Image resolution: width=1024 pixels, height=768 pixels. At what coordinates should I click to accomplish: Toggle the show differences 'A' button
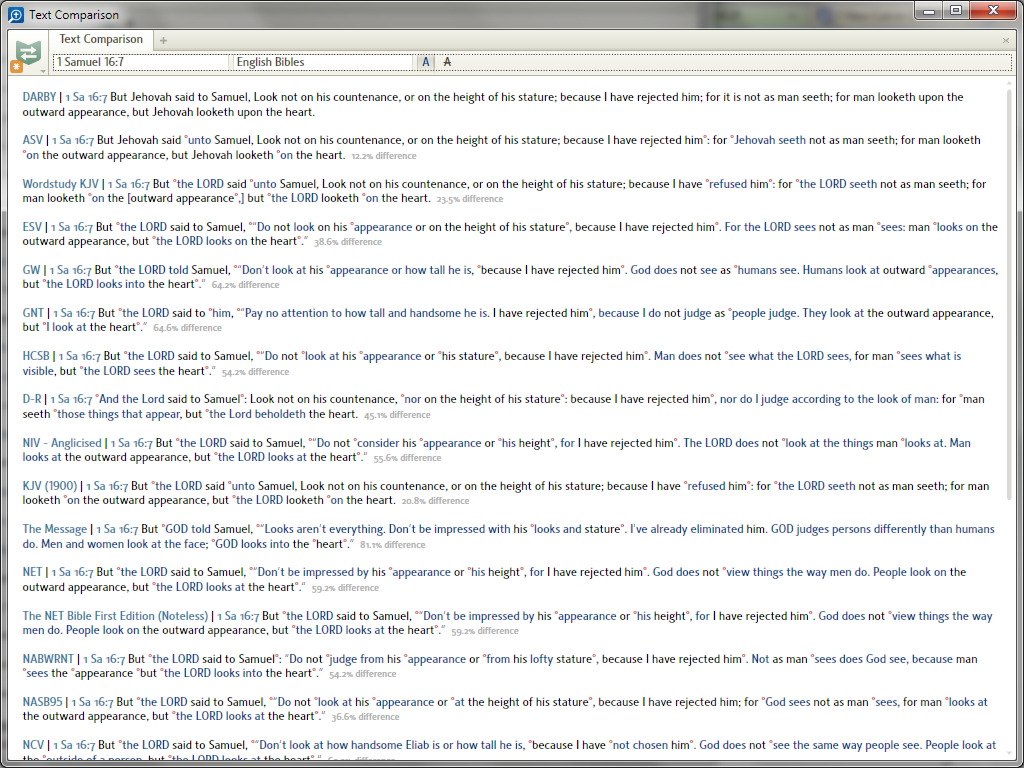pyautogui.click(x=426, y=62)
